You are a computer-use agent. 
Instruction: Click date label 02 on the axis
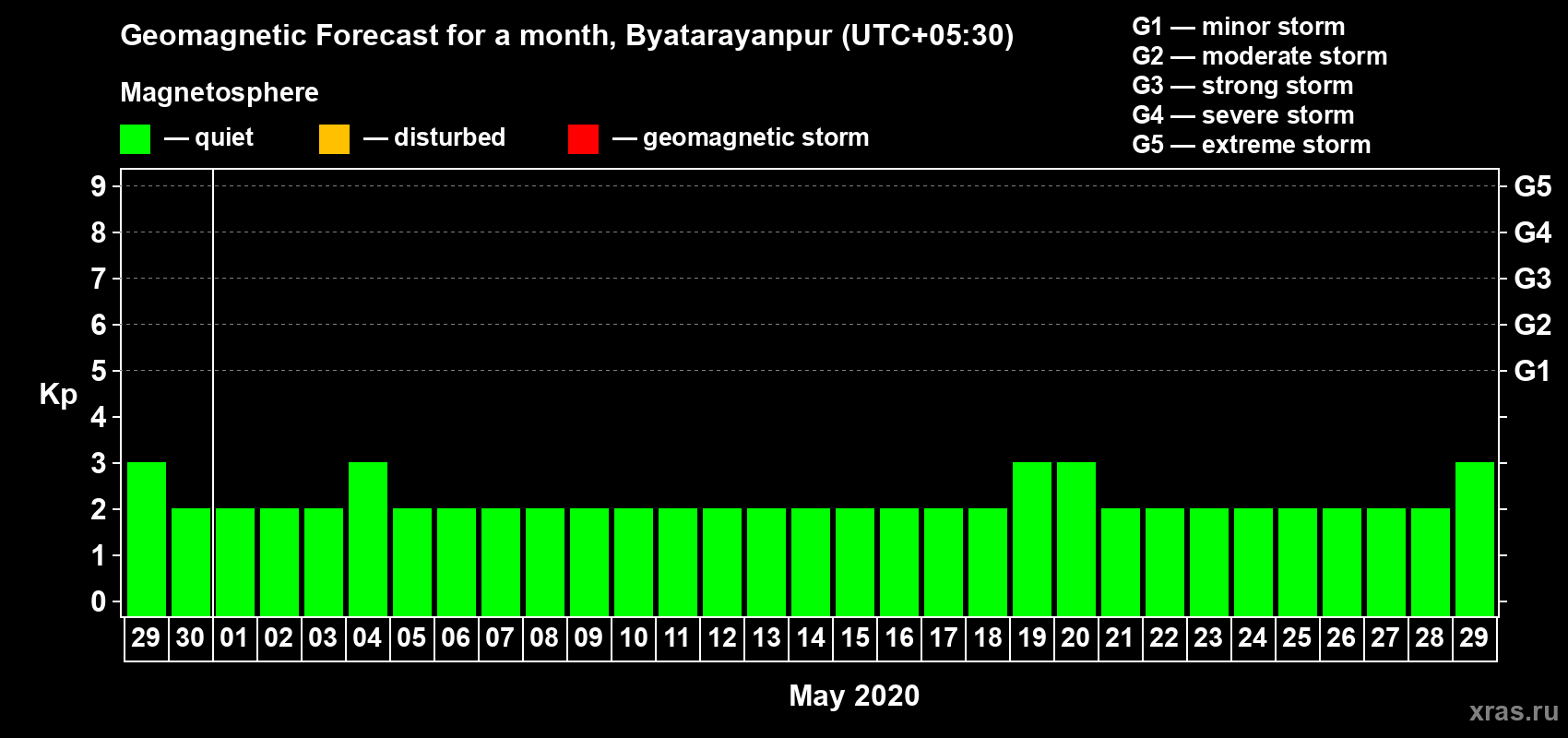pos(279,638)
